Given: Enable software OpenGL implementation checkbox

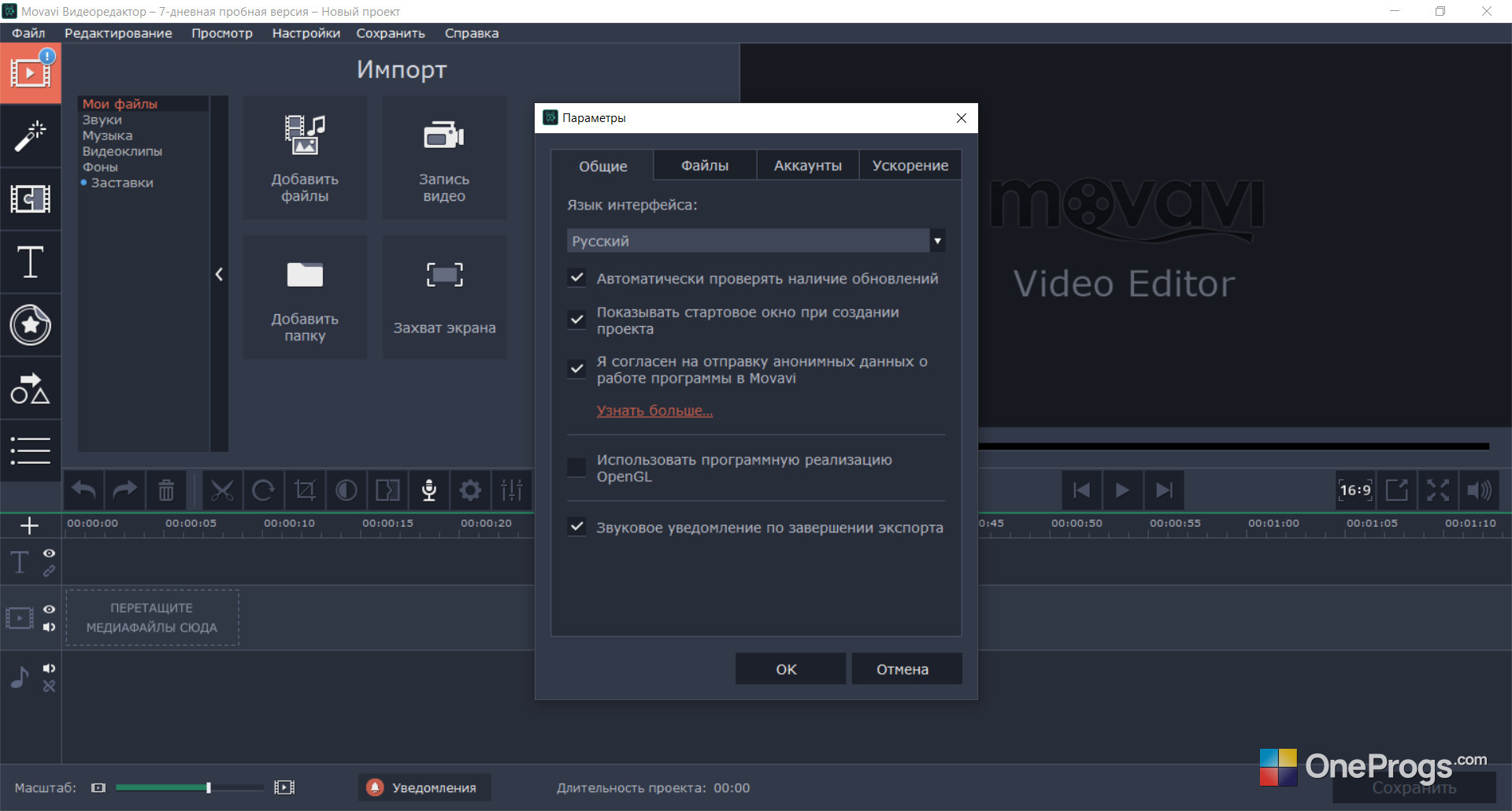Looking at the screenshot, I should pos(577,468).
